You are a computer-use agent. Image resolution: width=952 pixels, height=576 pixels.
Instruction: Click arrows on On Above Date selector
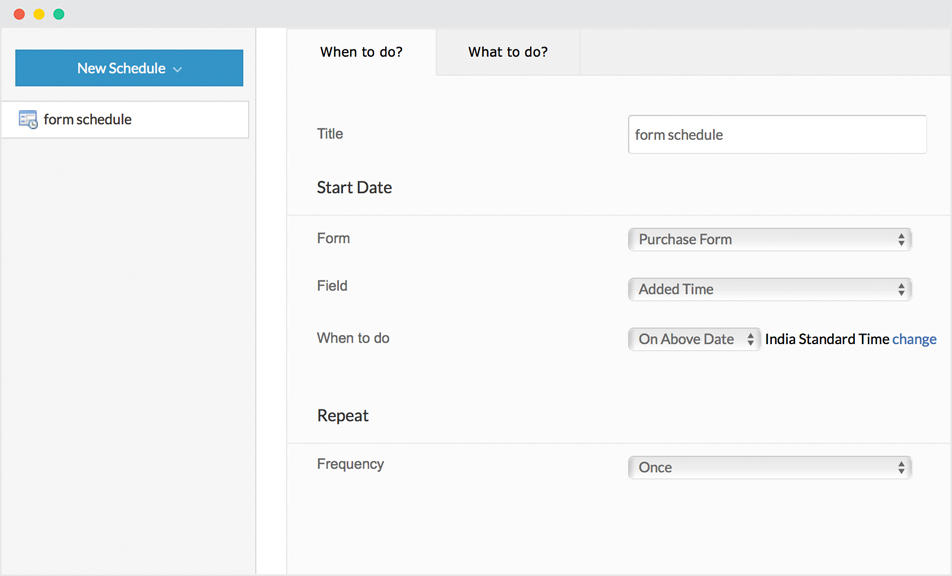click(750, 340)
